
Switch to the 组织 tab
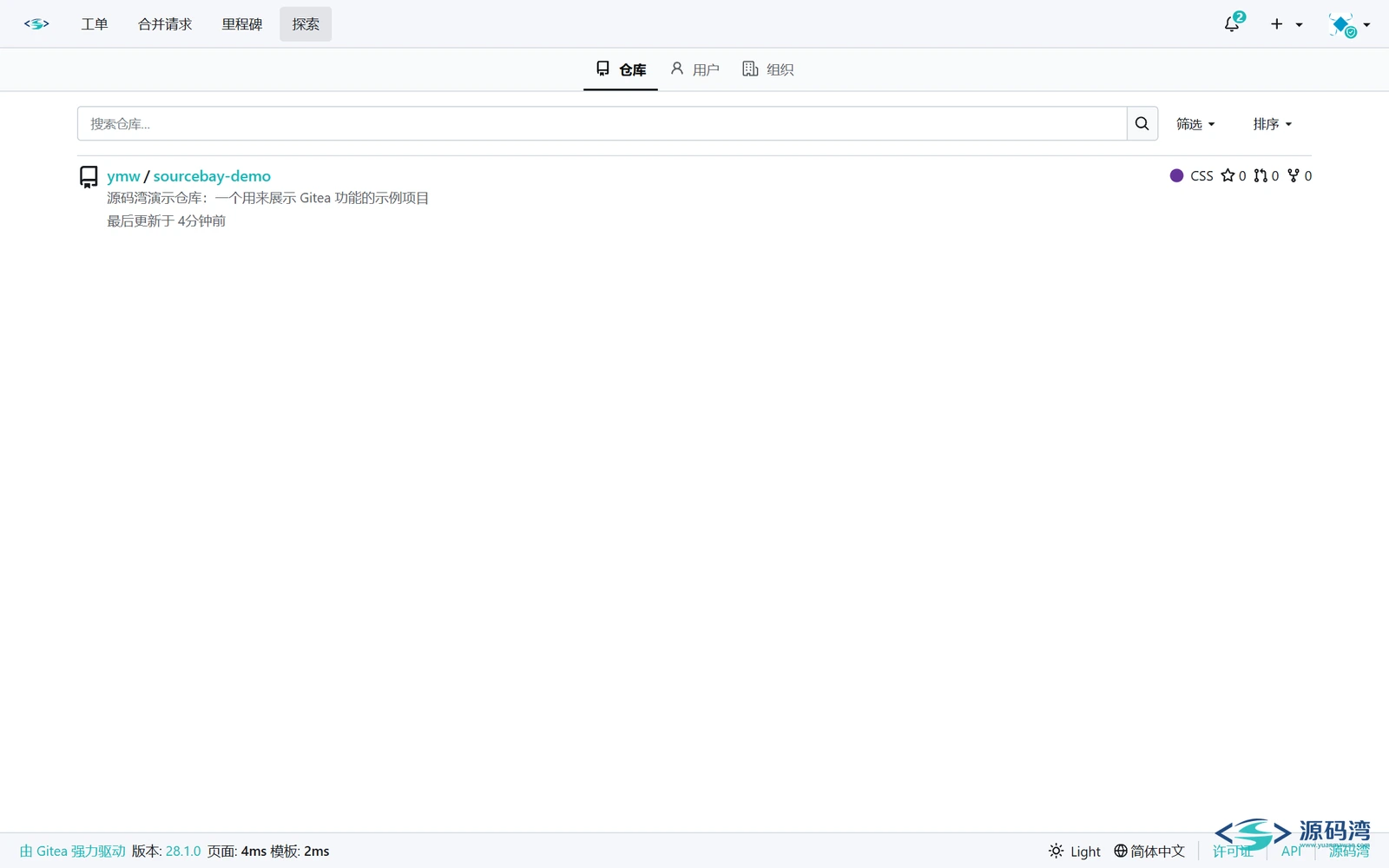point(768,69)
